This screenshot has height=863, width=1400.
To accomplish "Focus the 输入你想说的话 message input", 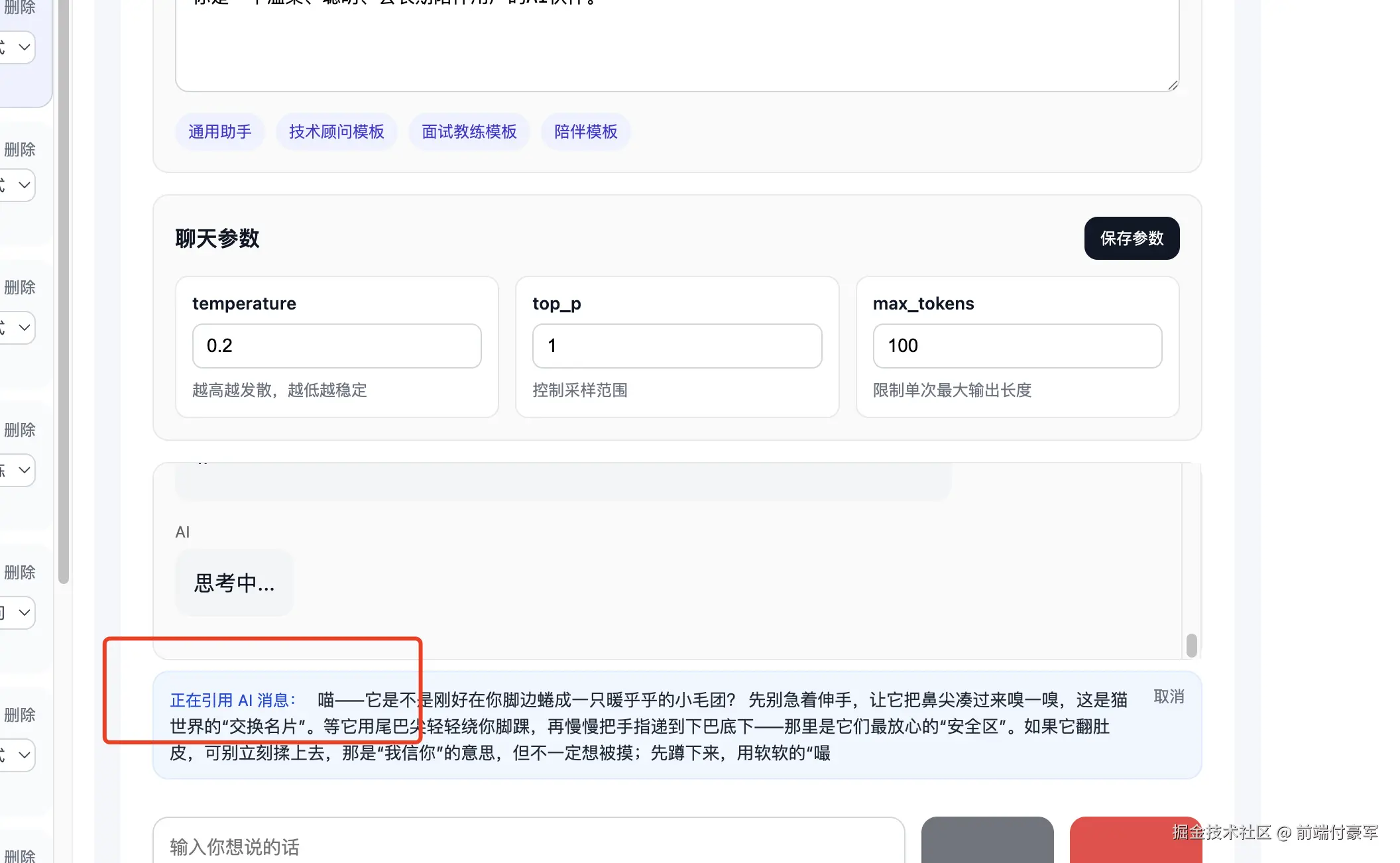I will 528,846.
